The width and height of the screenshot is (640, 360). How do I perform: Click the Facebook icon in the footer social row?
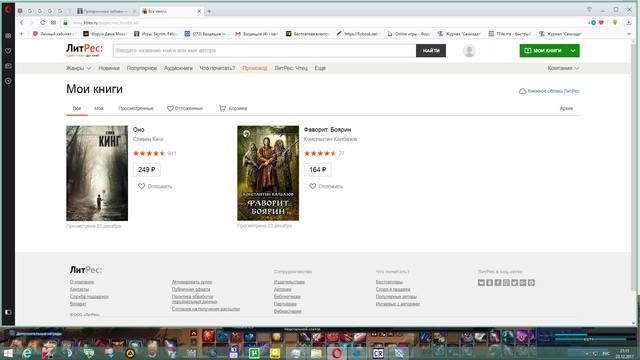[498, 282]
